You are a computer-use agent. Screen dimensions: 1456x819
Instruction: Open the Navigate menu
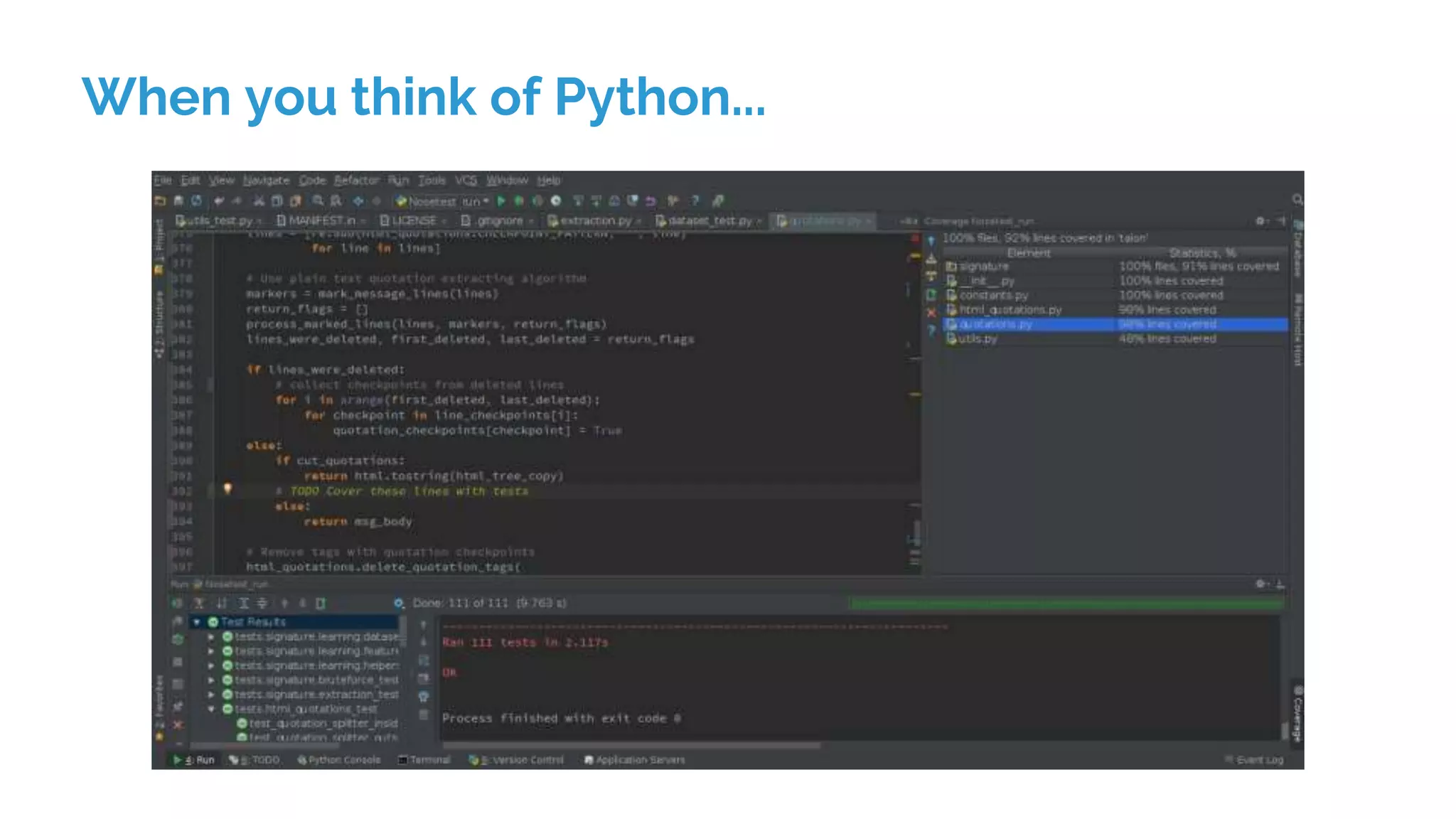point(266,180)
